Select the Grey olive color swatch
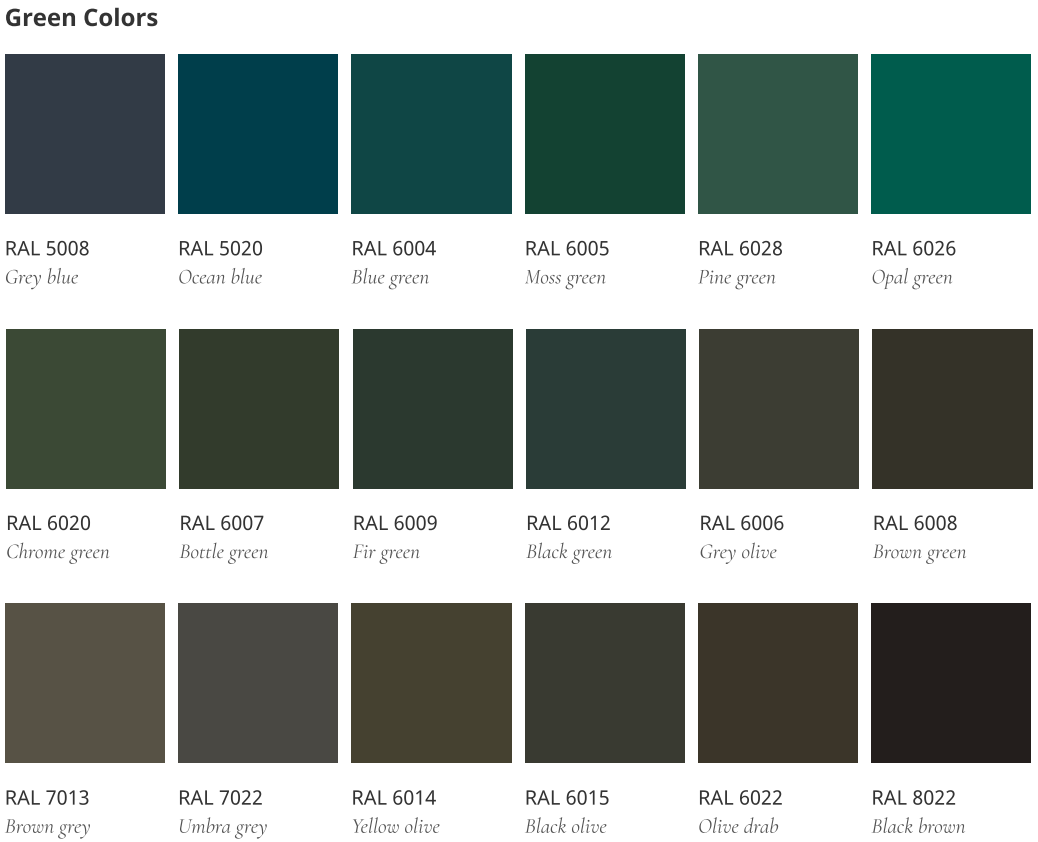 779,409
